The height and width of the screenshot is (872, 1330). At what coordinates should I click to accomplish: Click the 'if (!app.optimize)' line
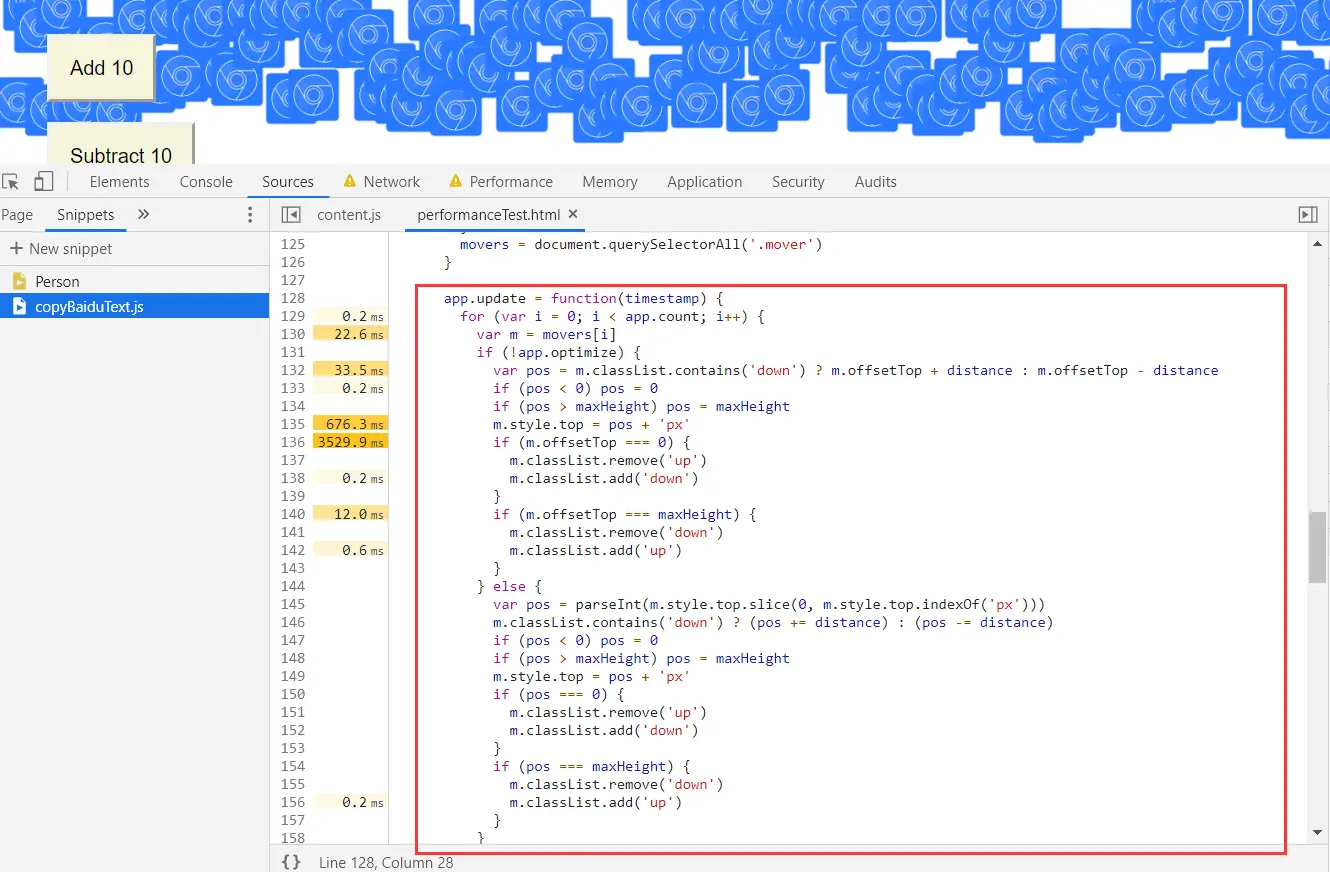coord(558,352)
